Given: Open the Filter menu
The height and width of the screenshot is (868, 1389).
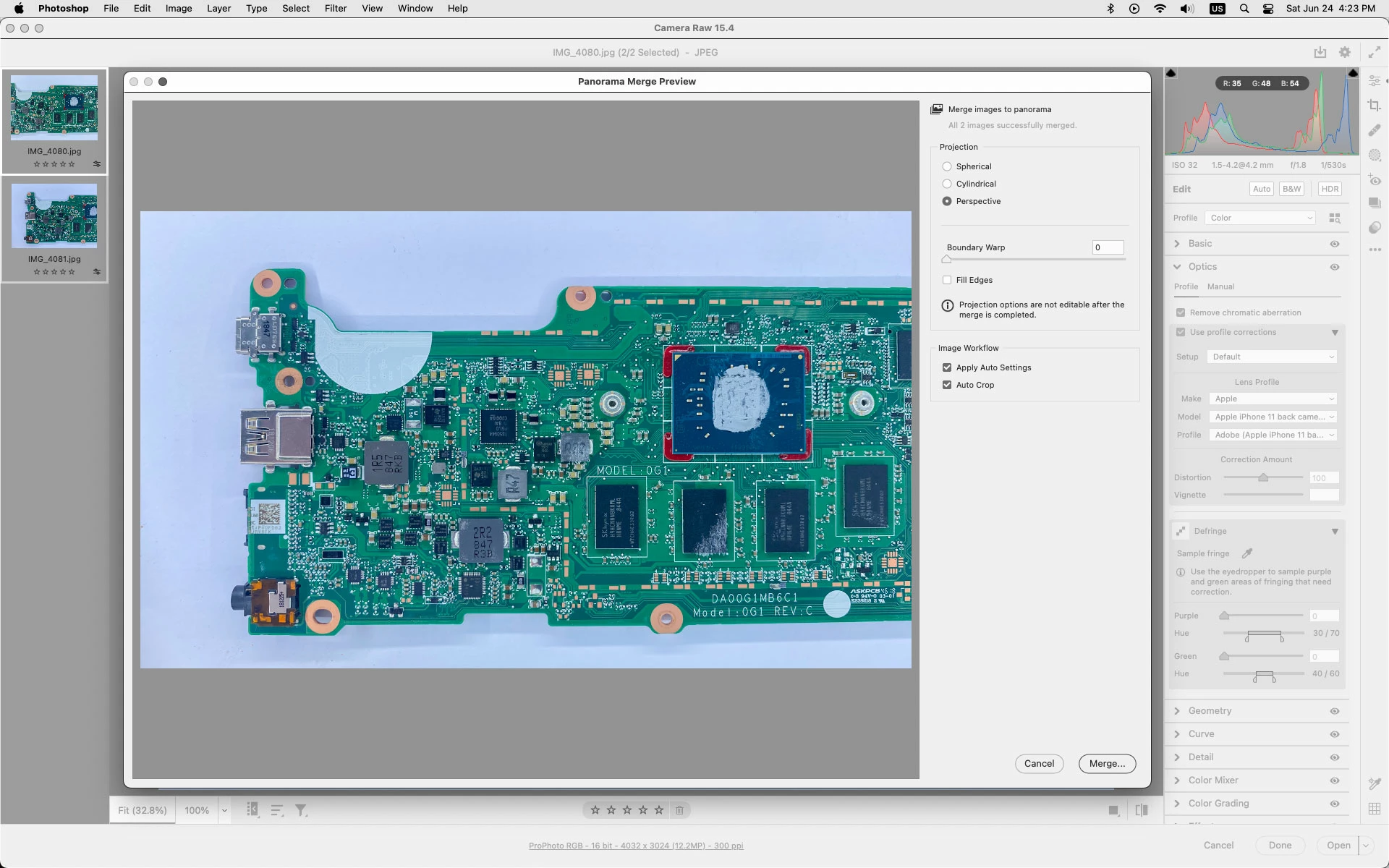Looking at the screenshot, I should click(335, 9).
